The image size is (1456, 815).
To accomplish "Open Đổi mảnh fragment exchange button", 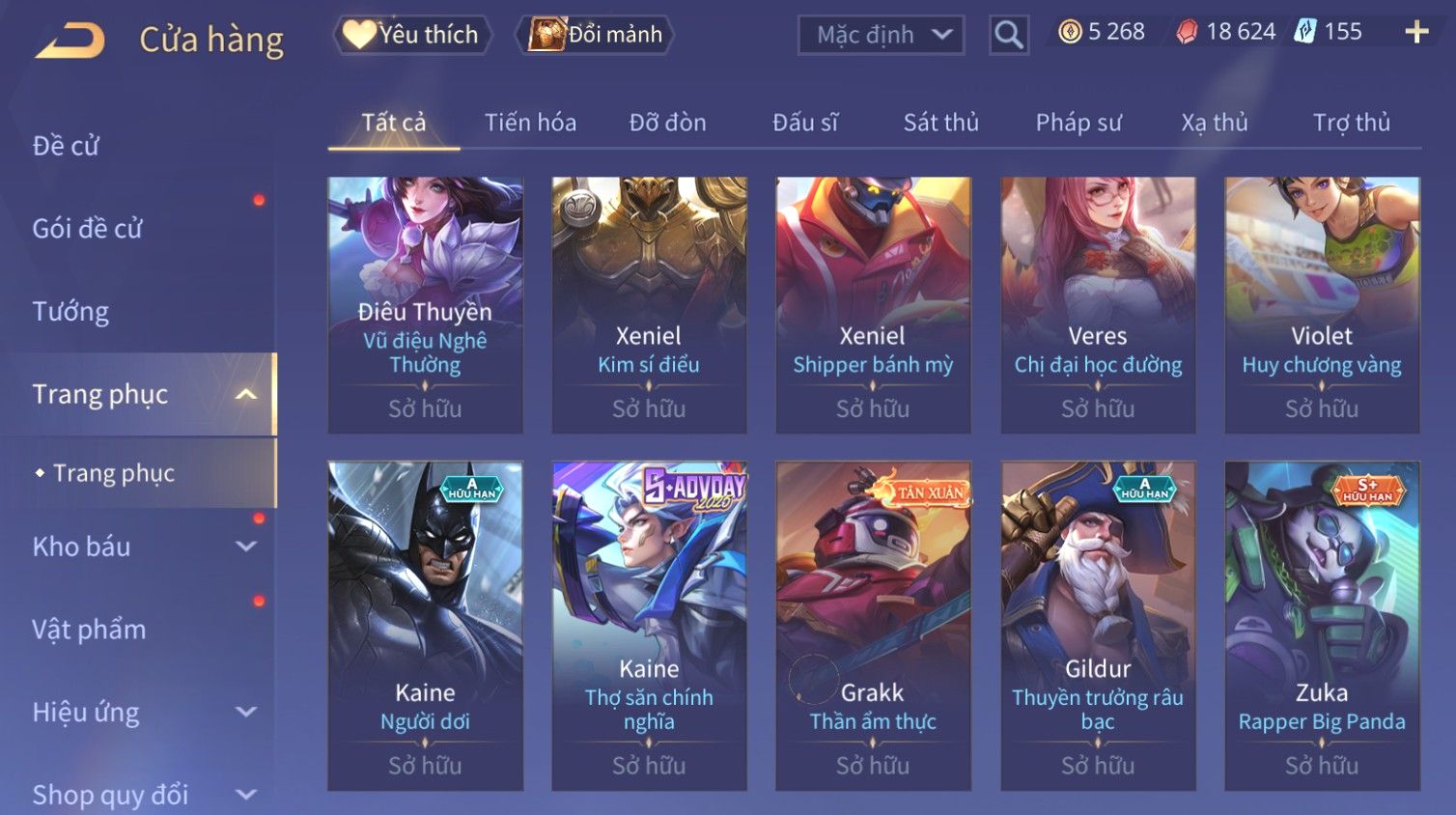I will pos(595,35).
